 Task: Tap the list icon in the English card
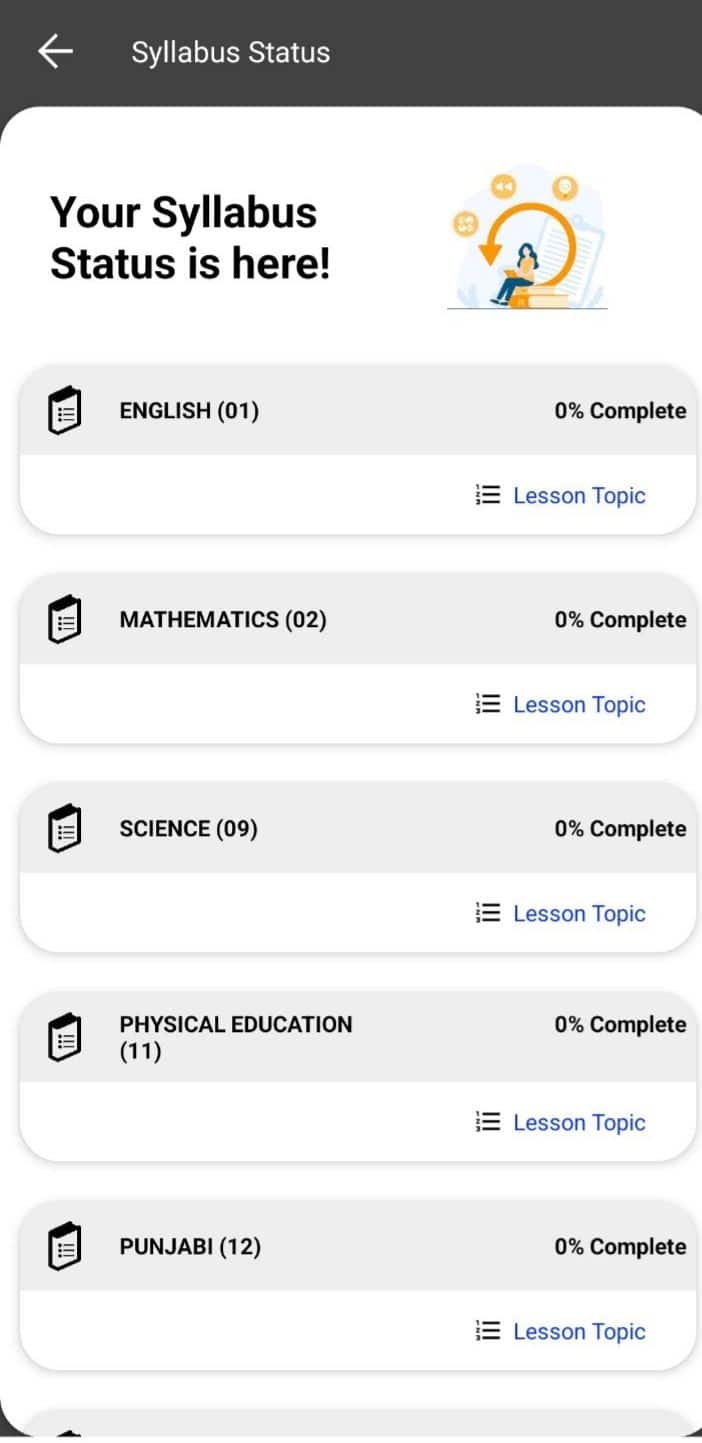pyautogui.click(x=487, y=495)
